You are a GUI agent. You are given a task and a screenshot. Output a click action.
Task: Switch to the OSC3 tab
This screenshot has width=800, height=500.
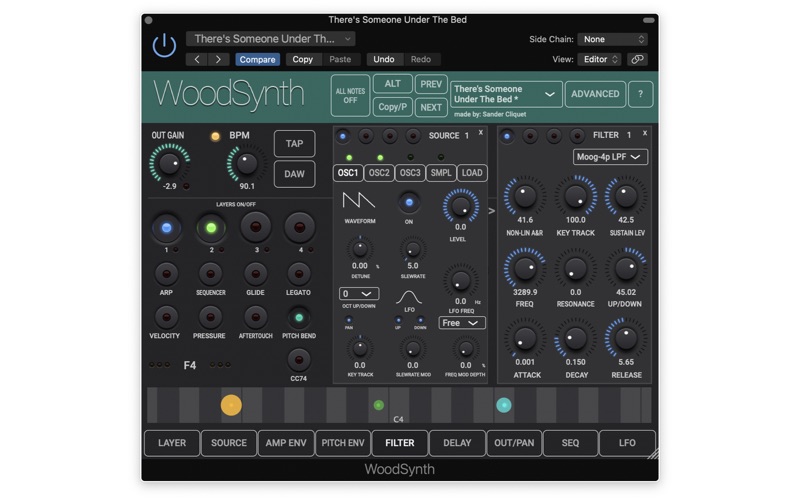tap(410, 173)
